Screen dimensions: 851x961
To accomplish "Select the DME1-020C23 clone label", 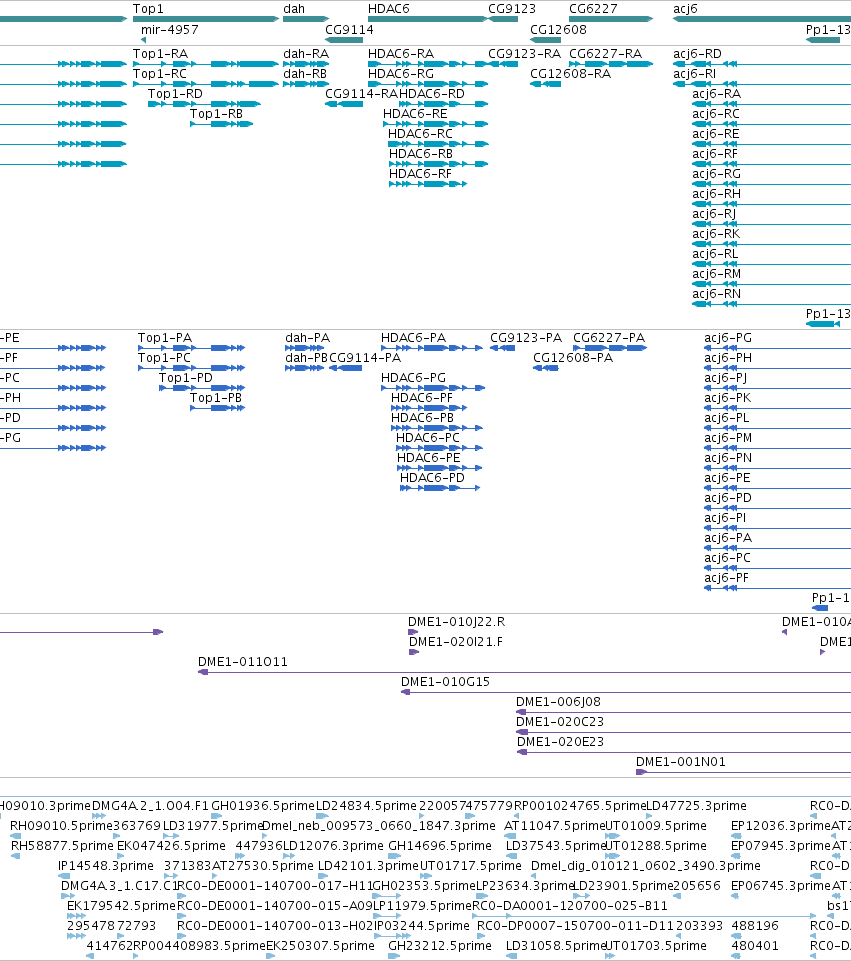I will click(560, 721).
